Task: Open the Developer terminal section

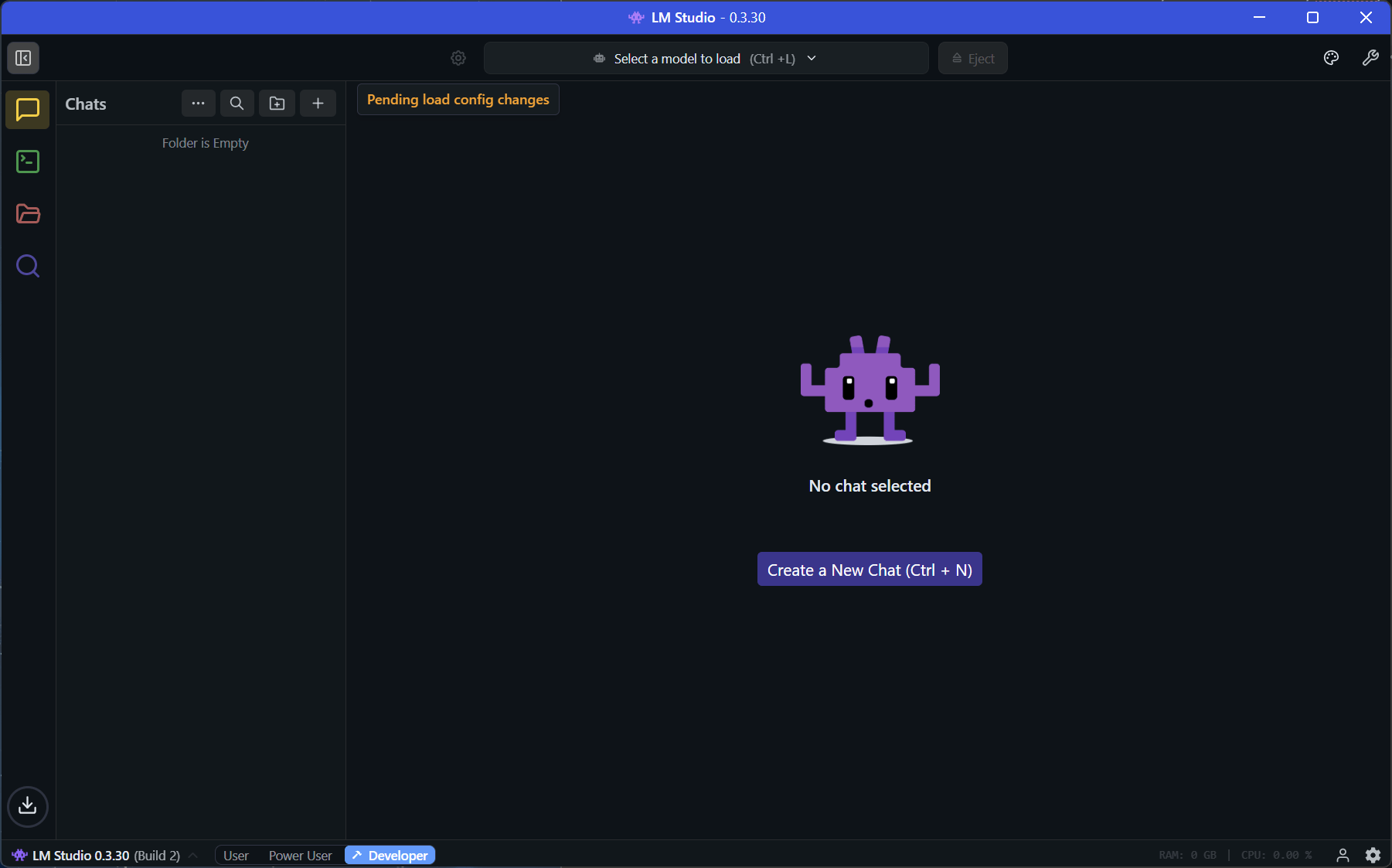Action: [x=28, y=162]
